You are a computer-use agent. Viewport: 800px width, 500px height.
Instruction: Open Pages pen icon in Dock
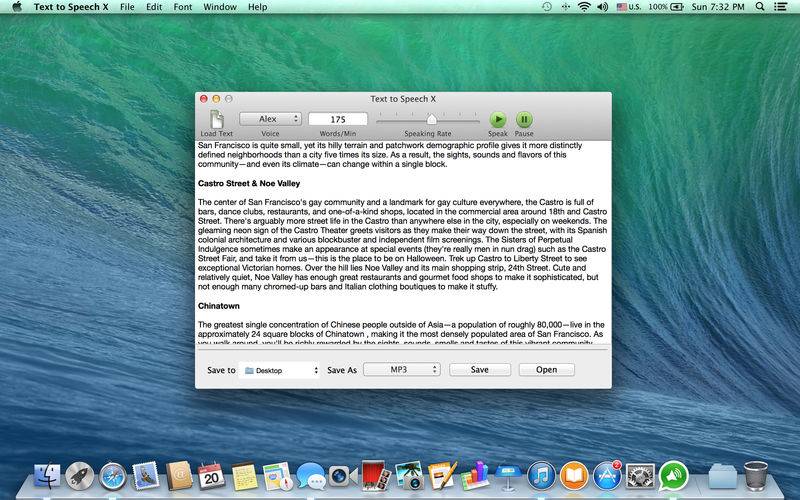tap(442, 476)
